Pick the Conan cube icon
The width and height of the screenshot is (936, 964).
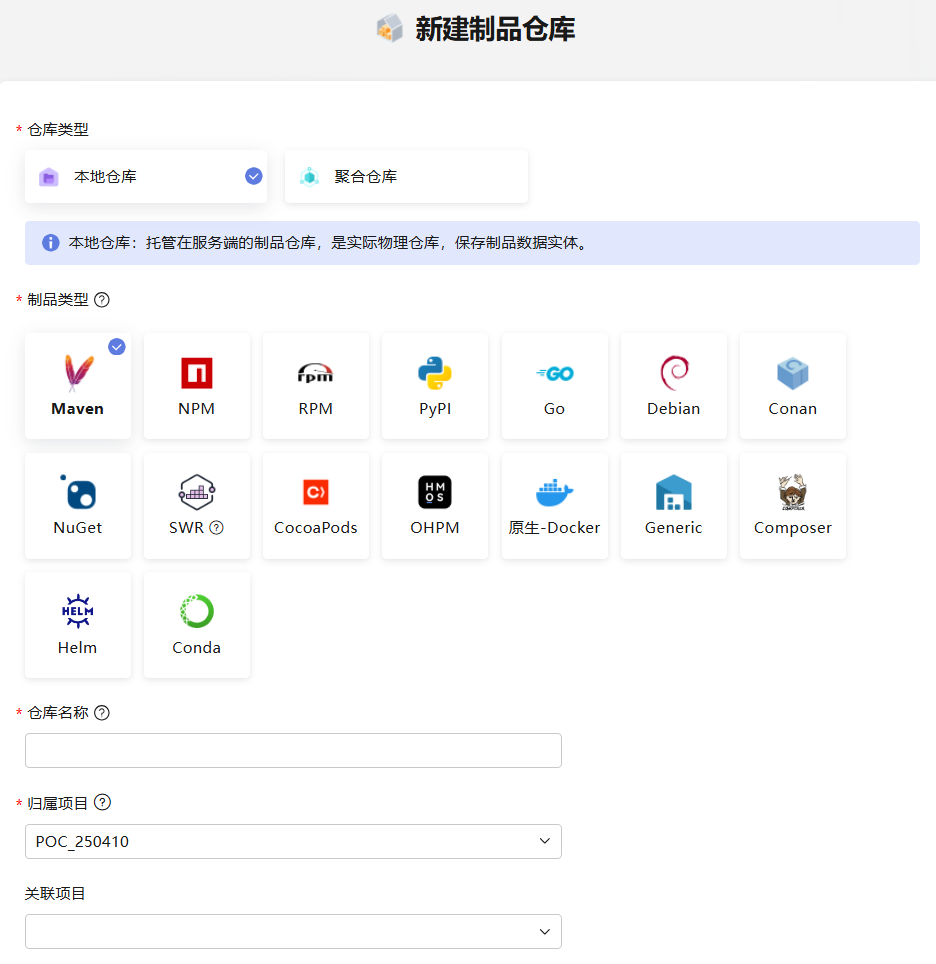point(793,373)
